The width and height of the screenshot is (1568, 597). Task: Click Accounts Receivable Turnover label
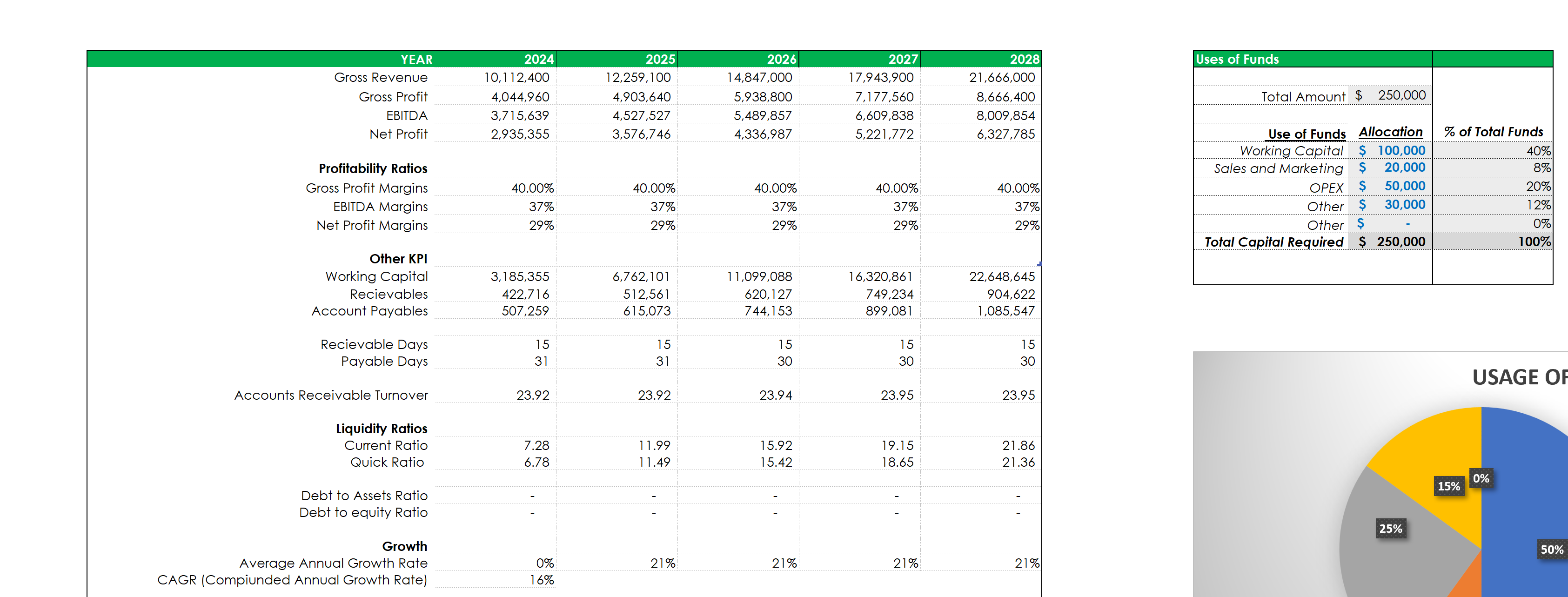[x=331, y=395]
